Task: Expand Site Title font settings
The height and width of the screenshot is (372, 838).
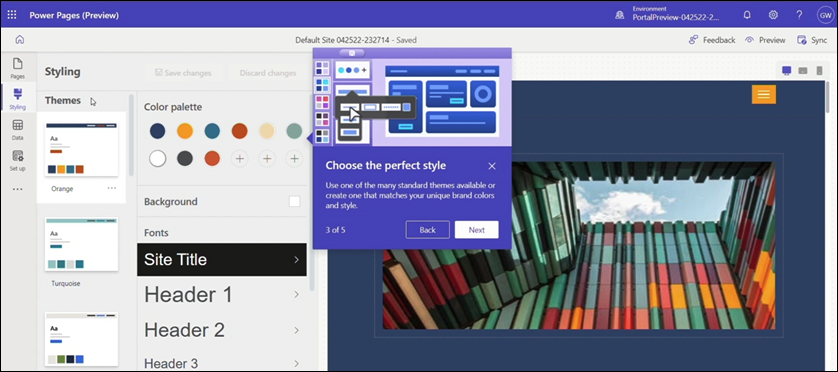Action: 222,260
